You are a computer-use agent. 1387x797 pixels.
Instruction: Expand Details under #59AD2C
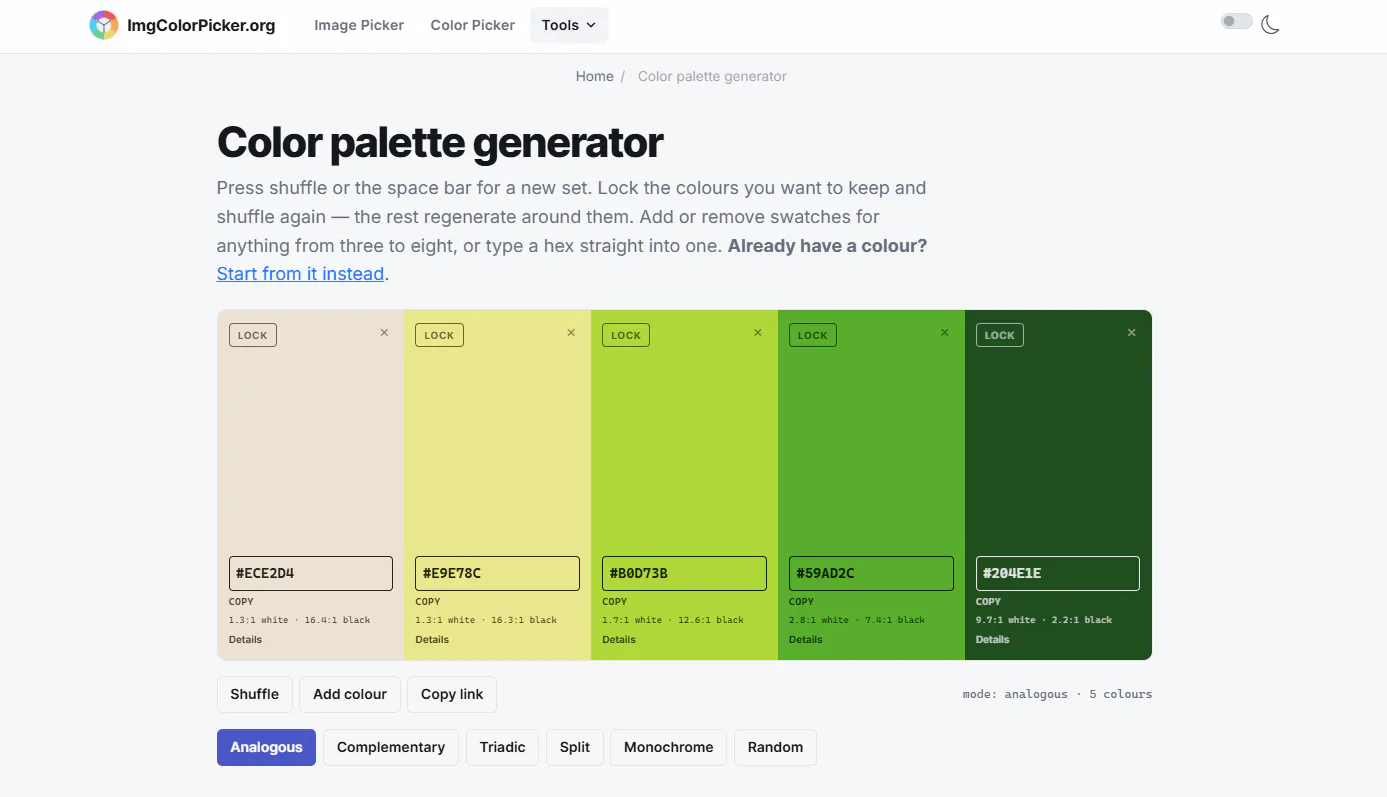click(x=806, y=639)
